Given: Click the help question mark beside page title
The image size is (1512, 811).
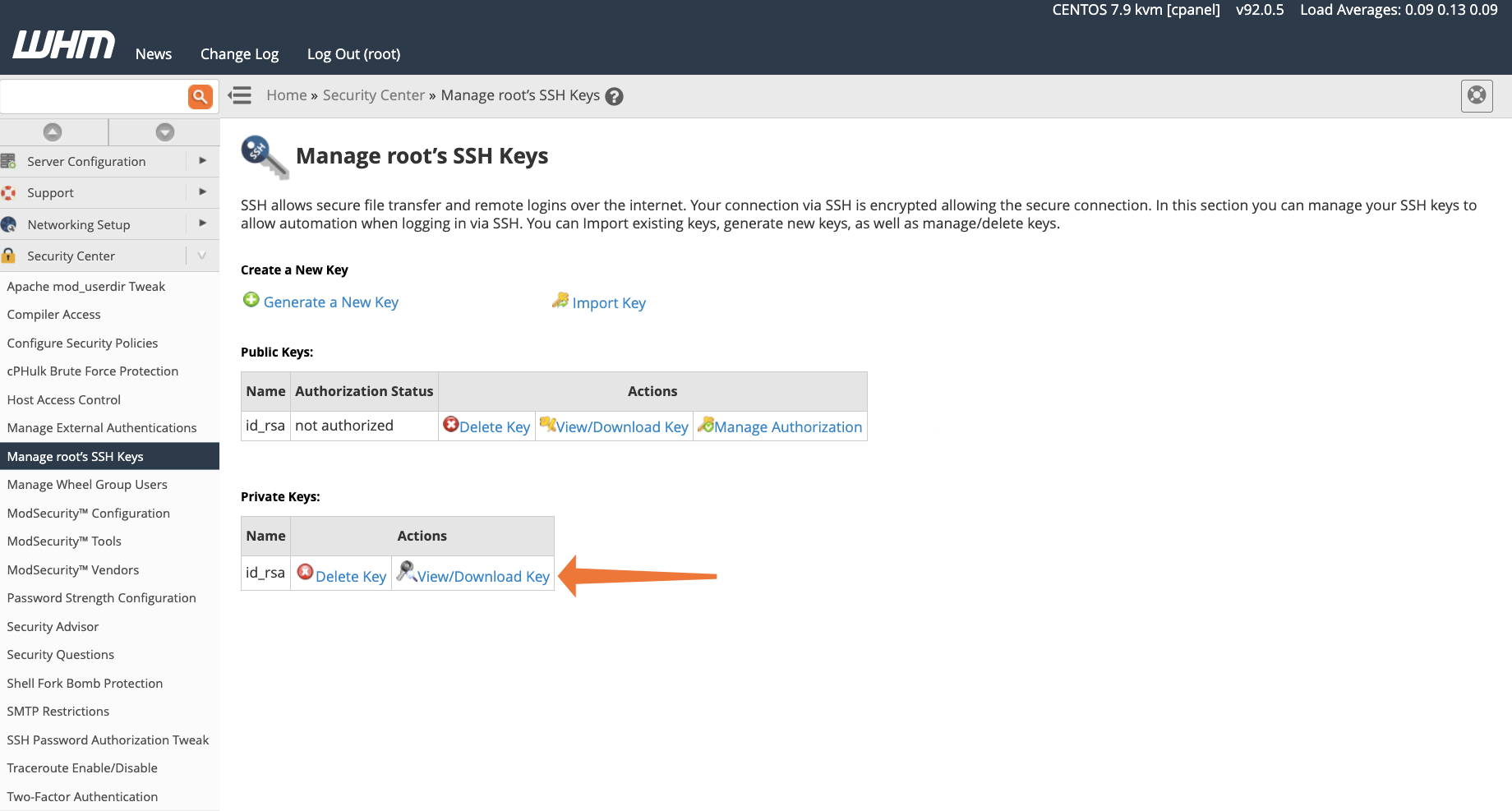Looking at the screenshot, I should tap(614, 95).
